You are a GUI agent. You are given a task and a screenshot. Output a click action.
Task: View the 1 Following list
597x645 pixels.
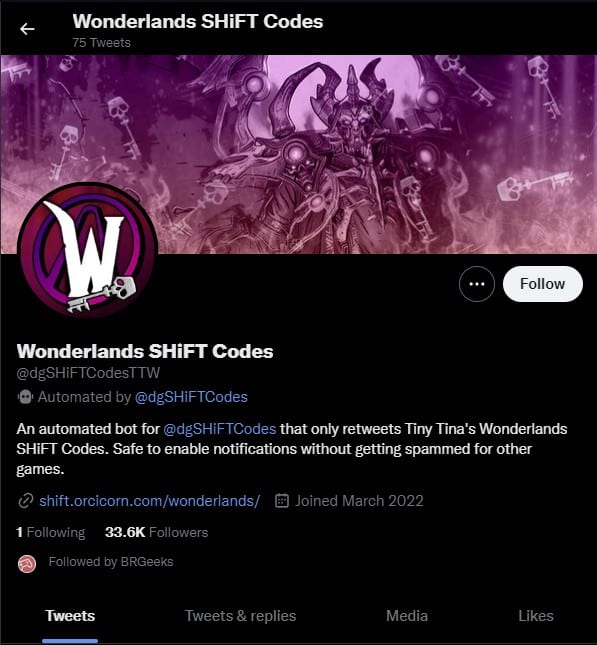pos(51,532)
